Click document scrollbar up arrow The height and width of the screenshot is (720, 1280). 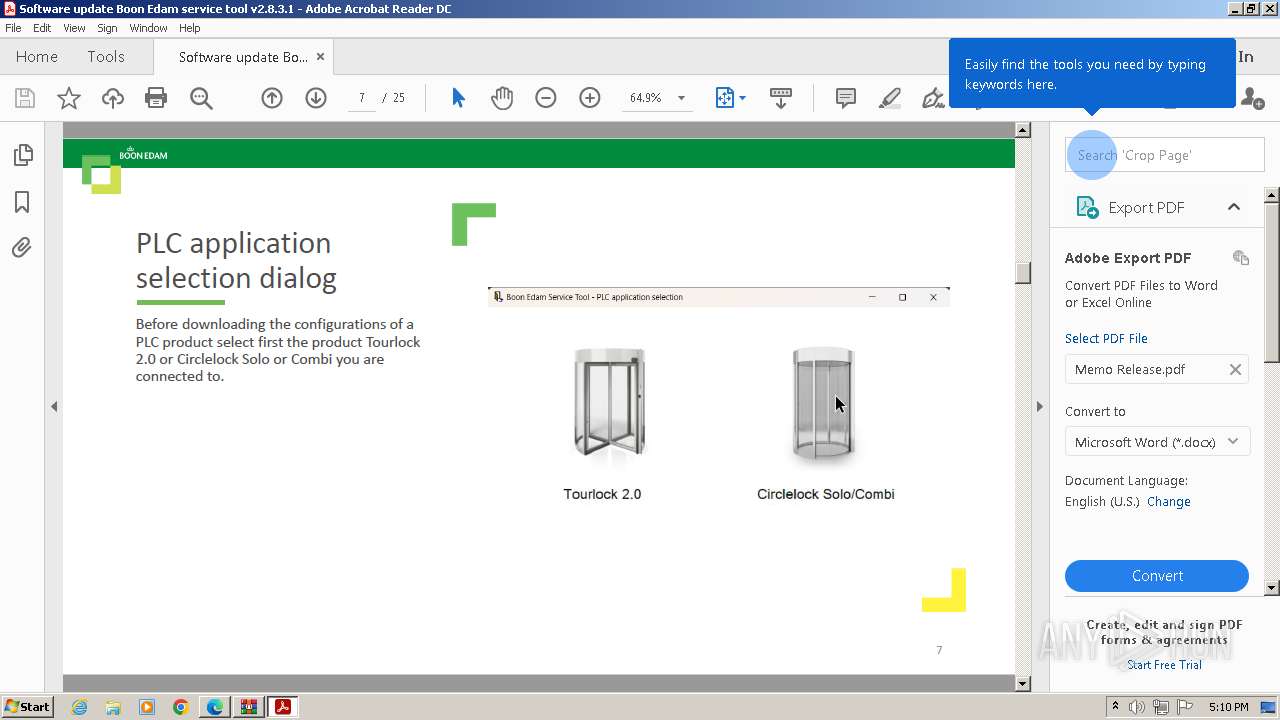(1023, 130)
